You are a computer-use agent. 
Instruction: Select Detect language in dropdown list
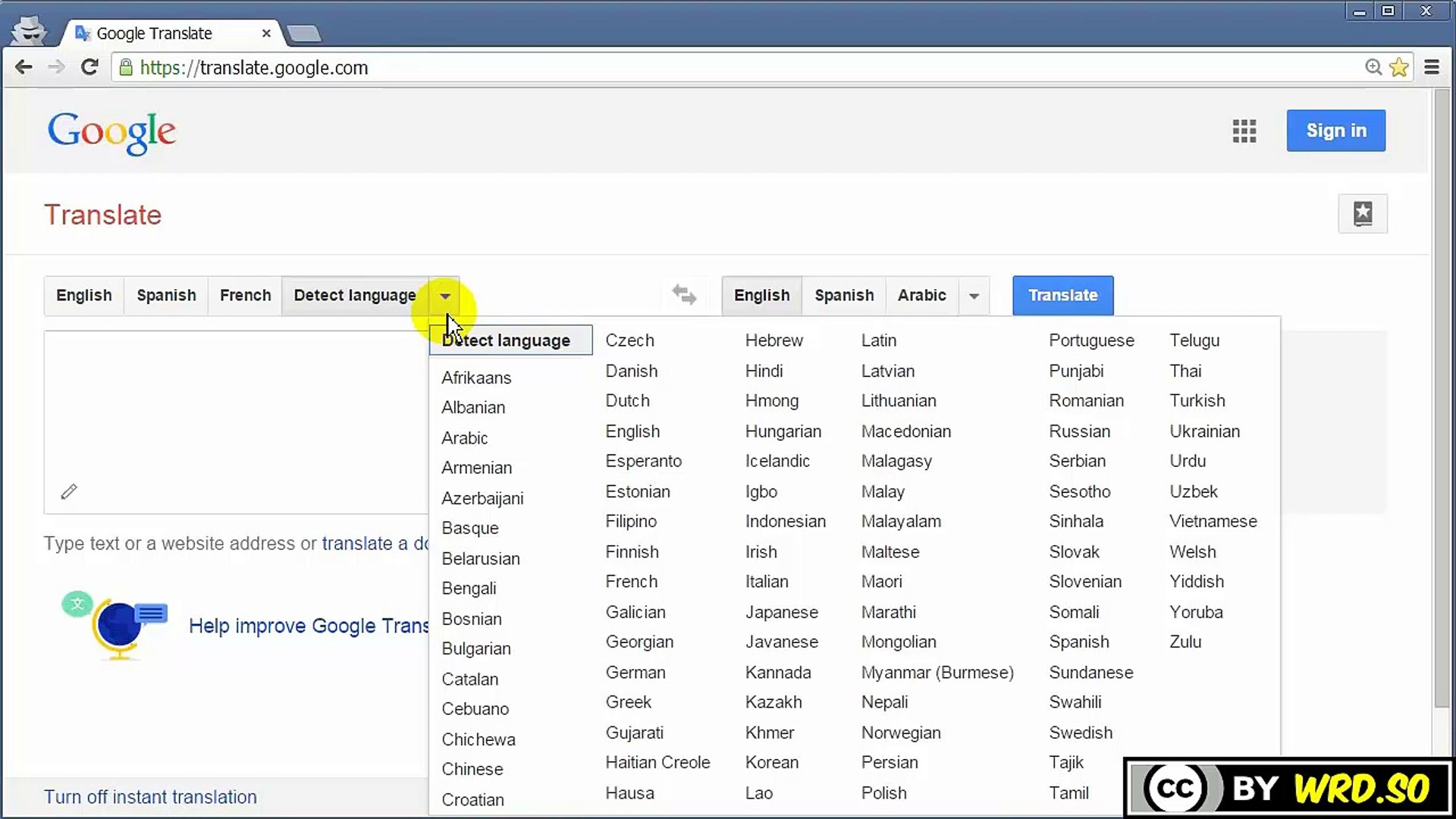pyautogui.click(x=510, y=340)
